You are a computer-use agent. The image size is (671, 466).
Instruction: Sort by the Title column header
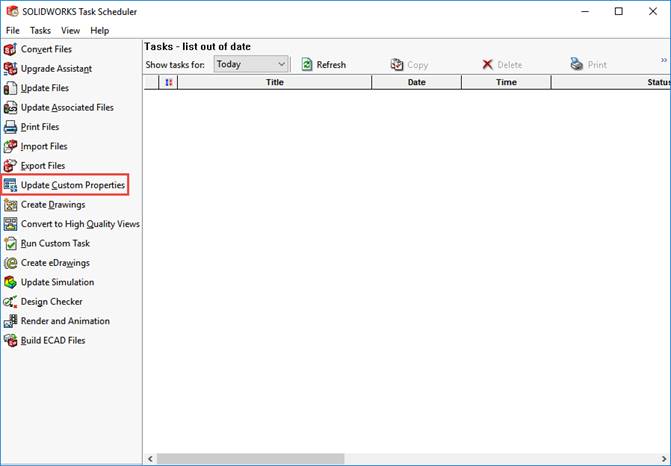(x=274, y=82)
